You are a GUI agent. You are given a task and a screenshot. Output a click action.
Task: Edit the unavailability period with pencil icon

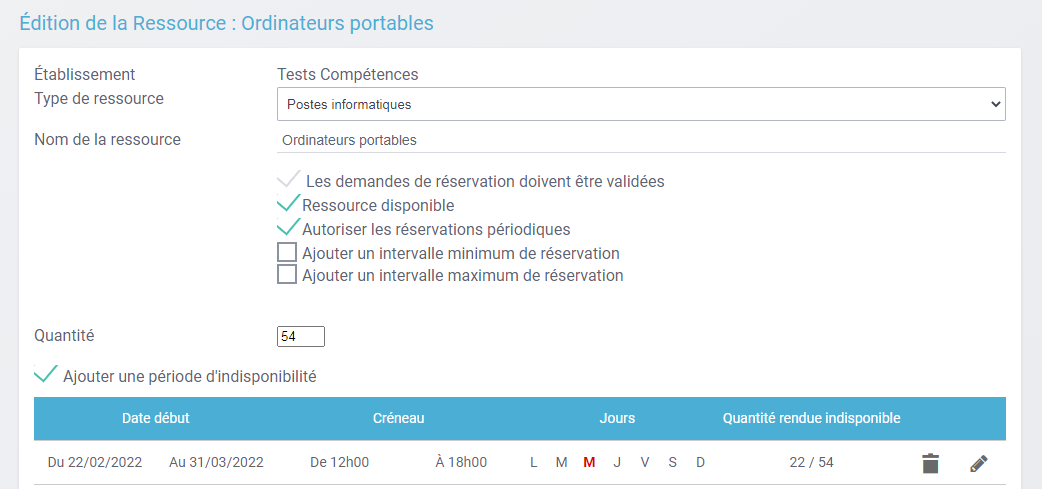coord(978,462)
